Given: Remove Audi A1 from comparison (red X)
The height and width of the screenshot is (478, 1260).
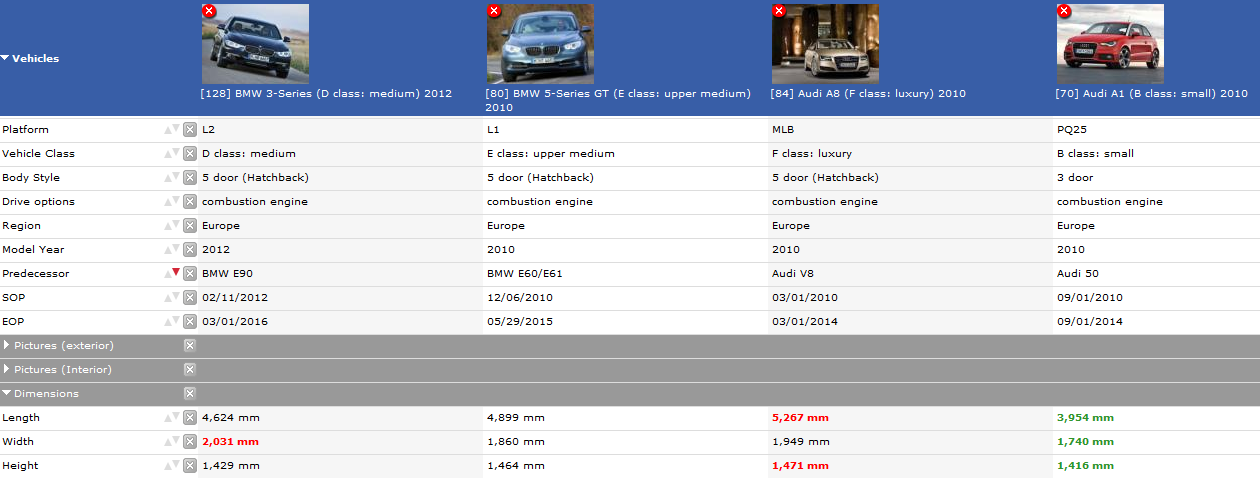Looking at the screenshot, I should [x=1063, y=11].
